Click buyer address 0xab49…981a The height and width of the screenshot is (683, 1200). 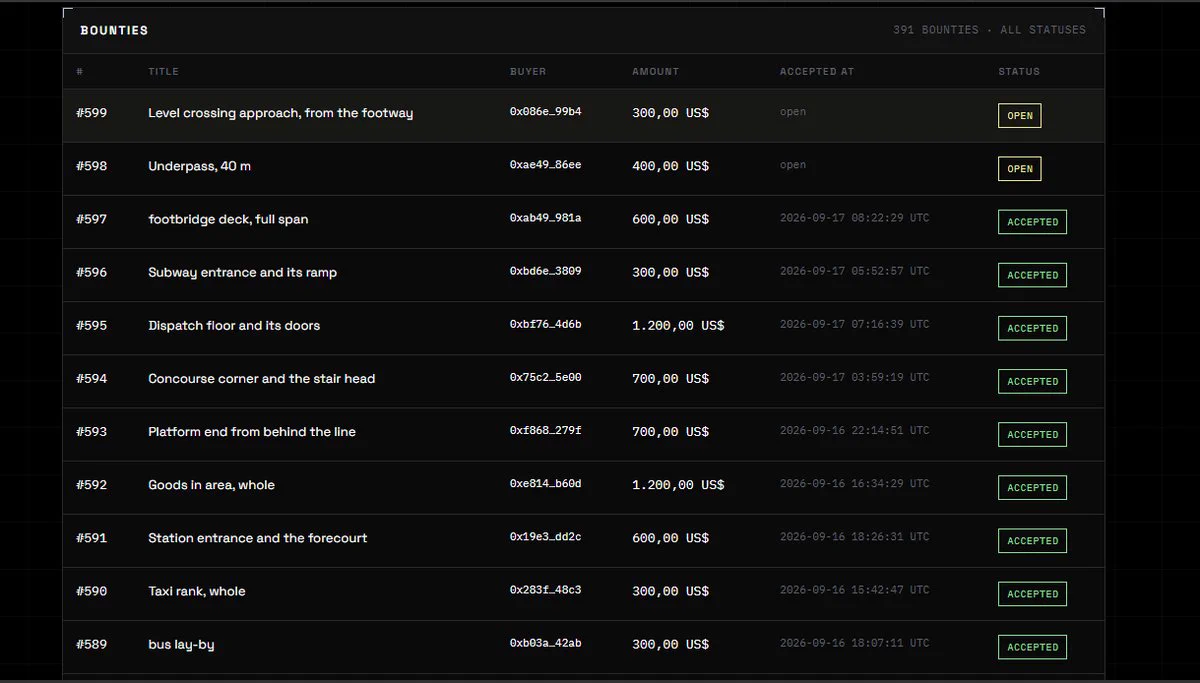coord(545,218)
